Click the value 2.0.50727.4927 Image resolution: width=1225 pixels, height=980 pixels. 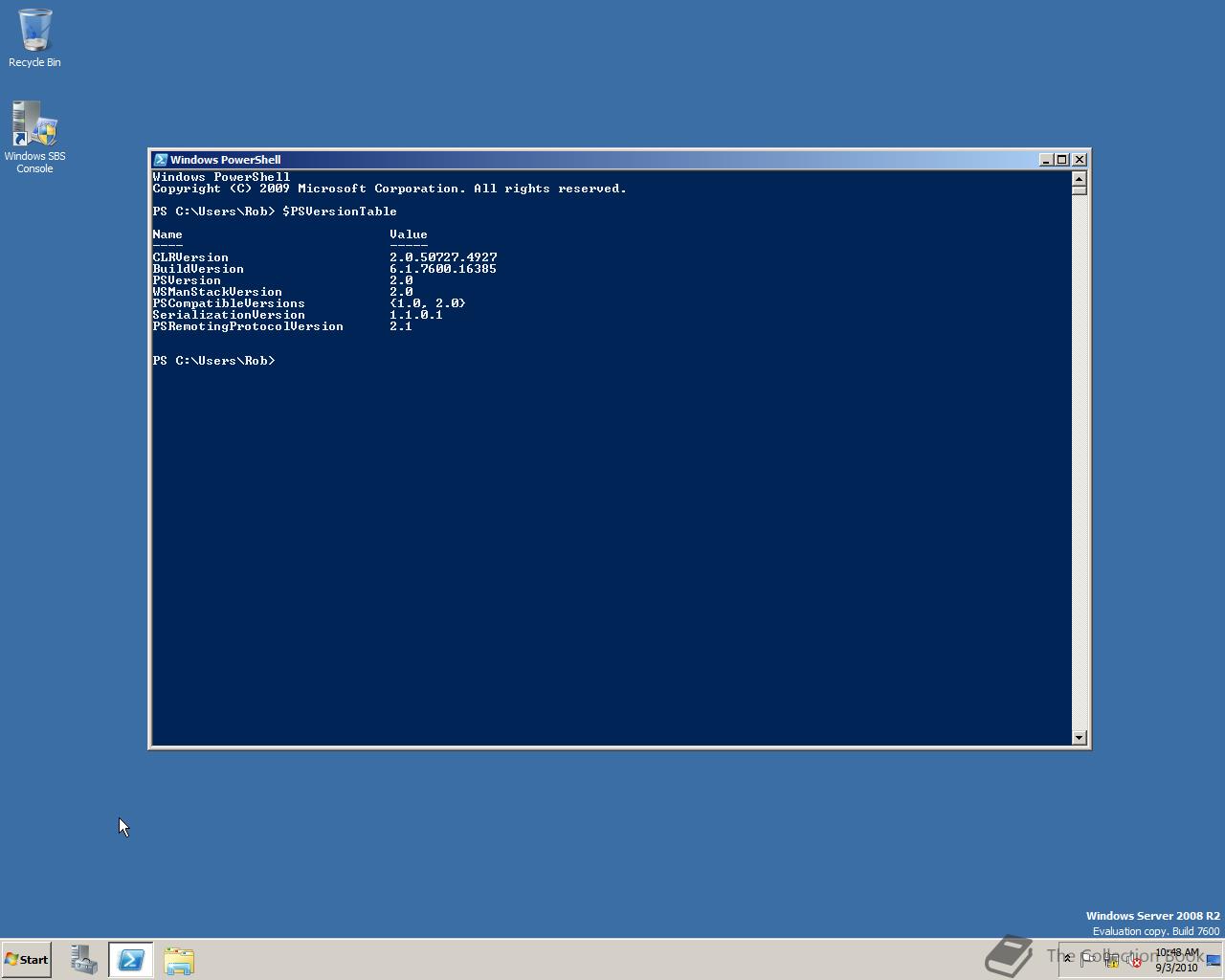[443, 257]
